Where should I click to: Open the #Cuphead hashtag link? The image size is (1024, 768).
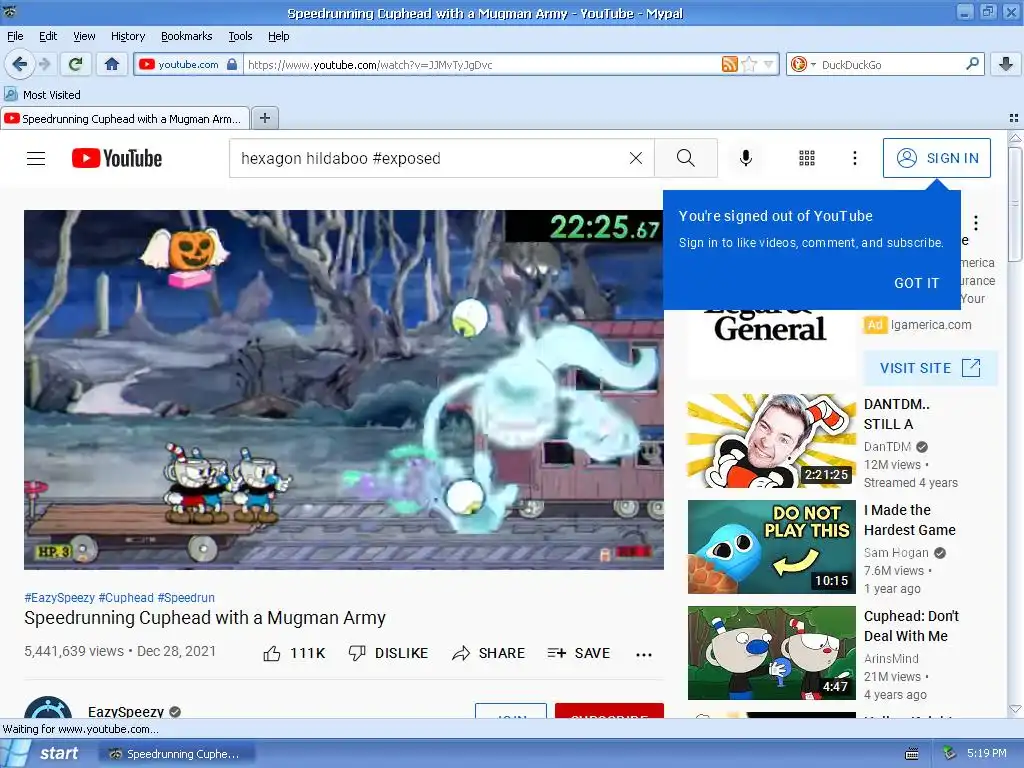coord(126,598)
